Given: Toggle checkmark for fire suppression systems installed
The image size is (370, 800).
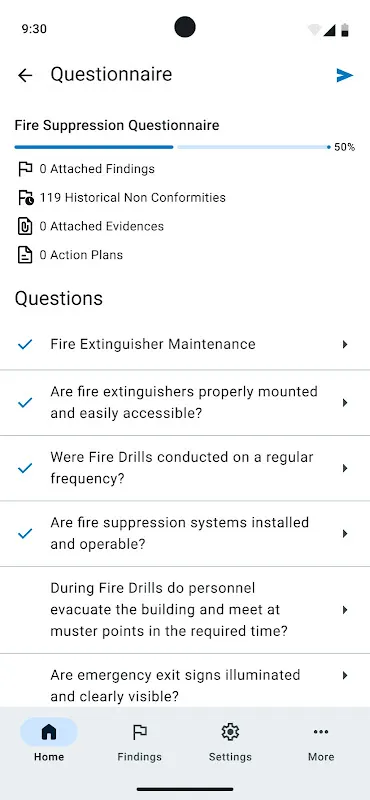Looking at the screenshot, I should [25, 533].
